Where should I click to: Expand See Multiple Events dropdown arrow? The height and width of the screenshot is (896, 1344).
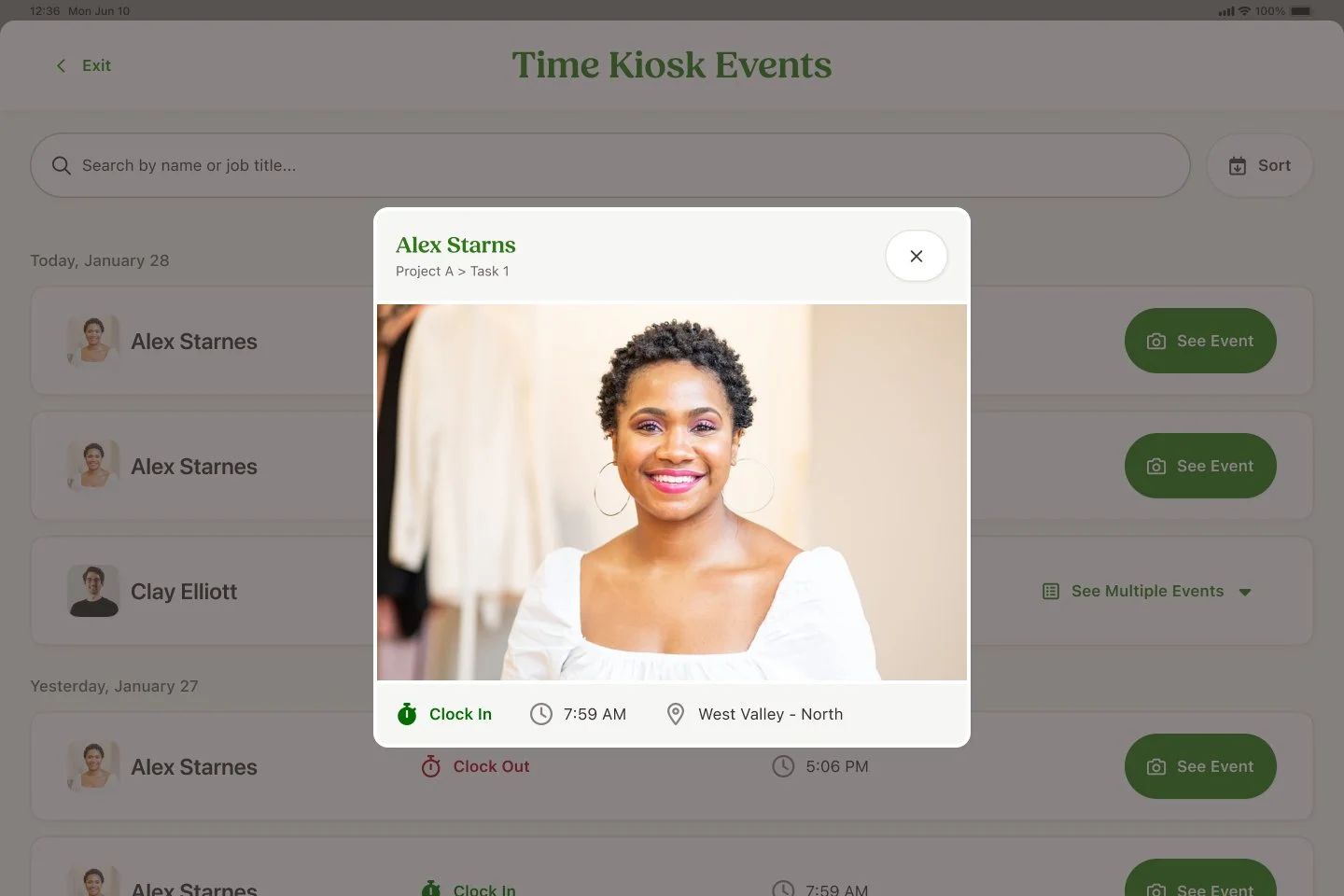[x=1244, y=592]
